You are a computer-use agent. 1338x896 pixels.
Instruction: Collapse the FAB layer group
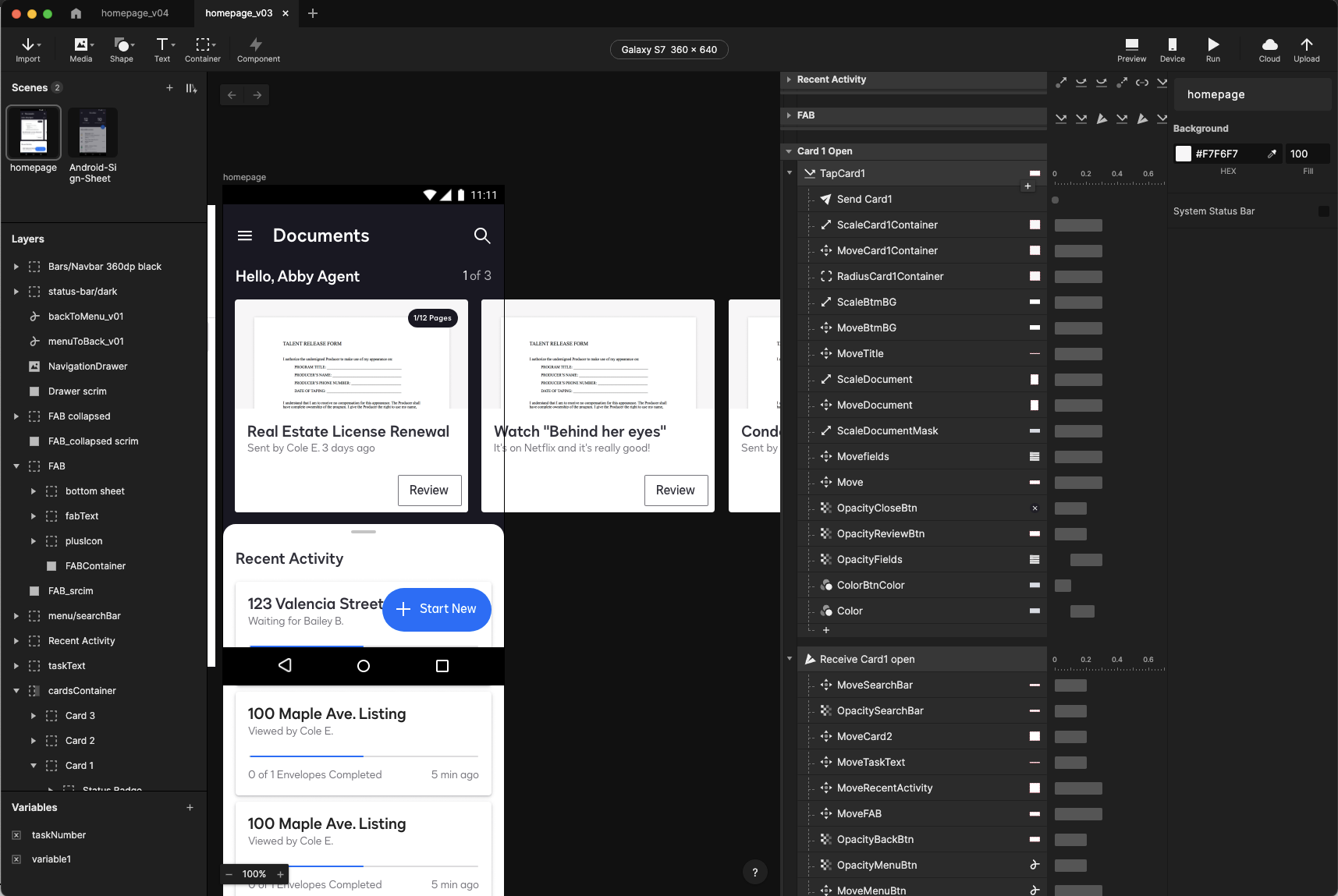click(16, 466)
